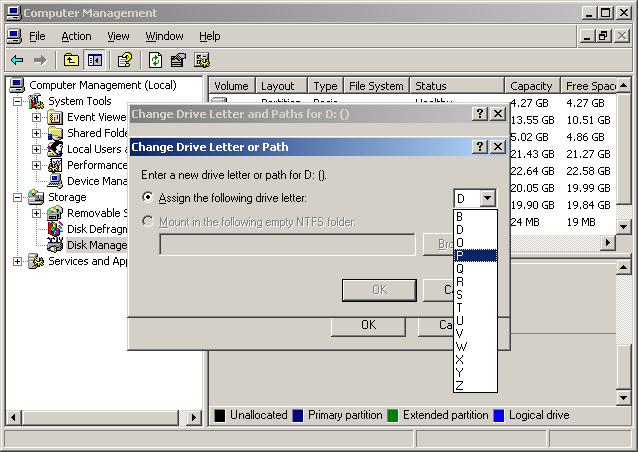Click the help button in Change Drive Letter or Path
The width and height of the screenshot is (638, 452).
point(480,147)
